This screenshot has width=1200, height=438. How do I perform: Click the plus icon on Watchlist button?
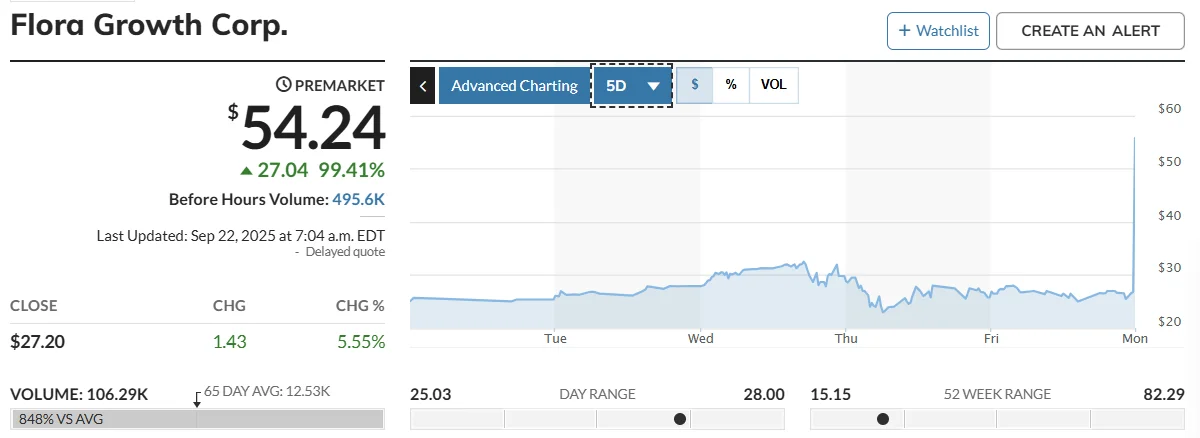pos(905,31)
